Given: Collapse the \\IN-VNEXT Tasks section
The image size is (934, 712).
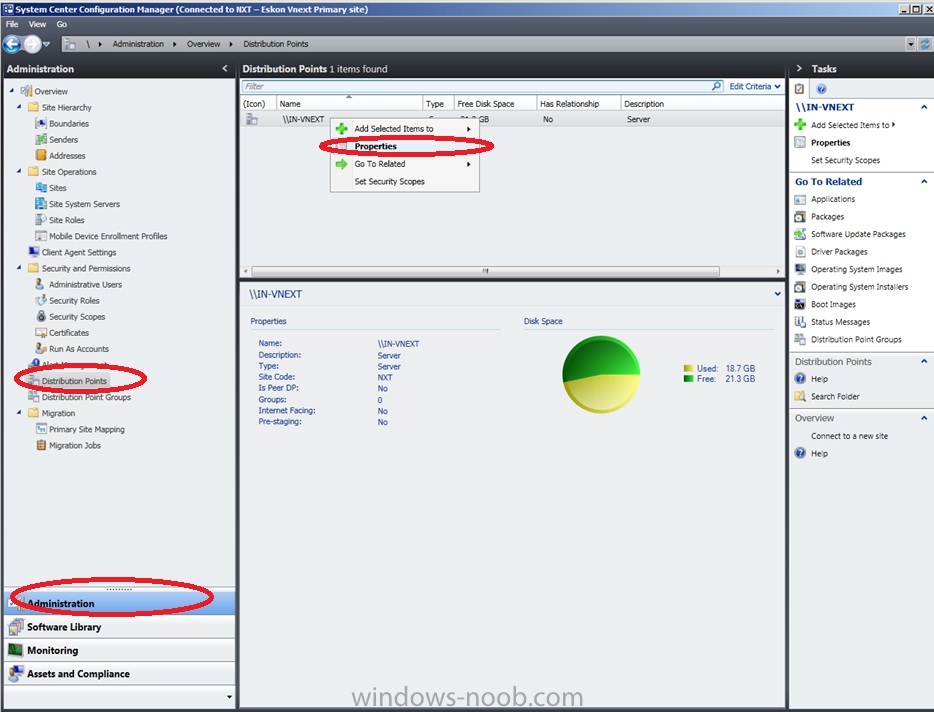Looking at the screenshot, I should pos(924,107).
